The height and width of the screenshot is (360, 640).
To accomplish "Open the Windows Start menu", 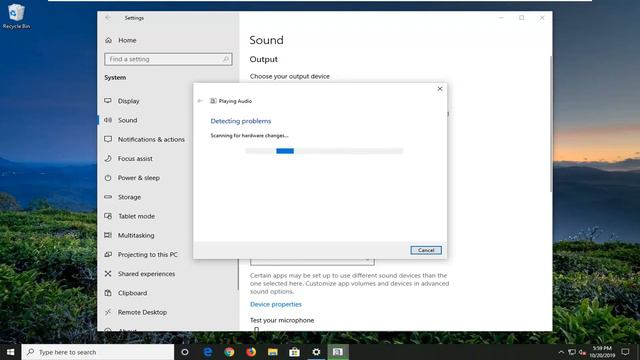I will 10,352.
